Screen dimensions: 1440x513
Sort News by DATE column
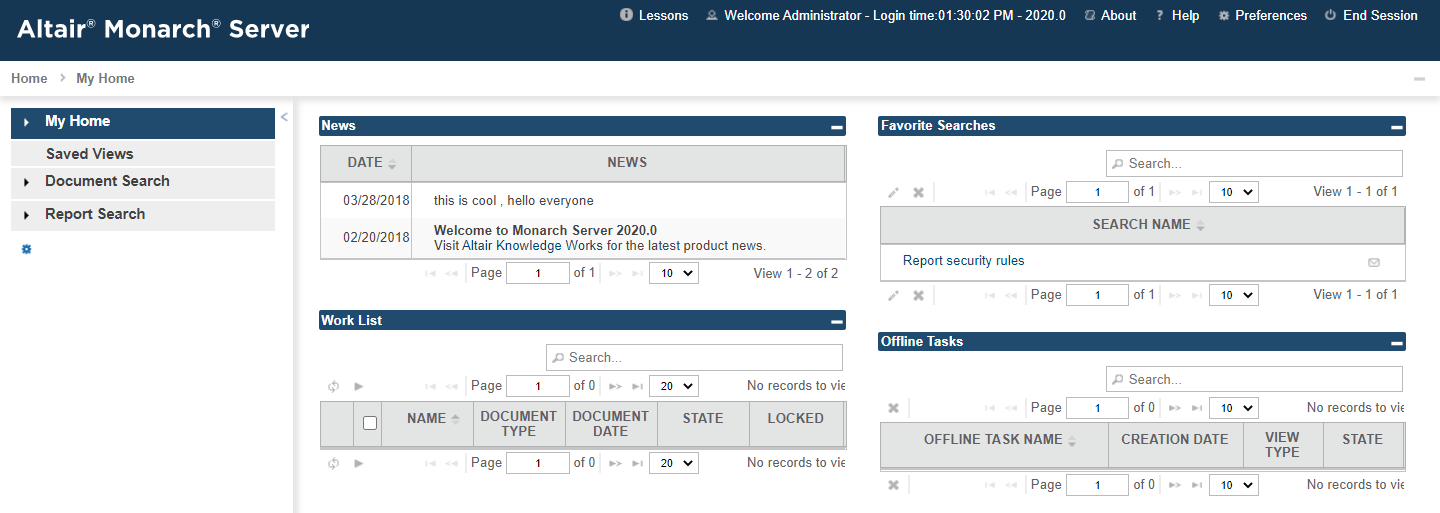pos(366,163)
